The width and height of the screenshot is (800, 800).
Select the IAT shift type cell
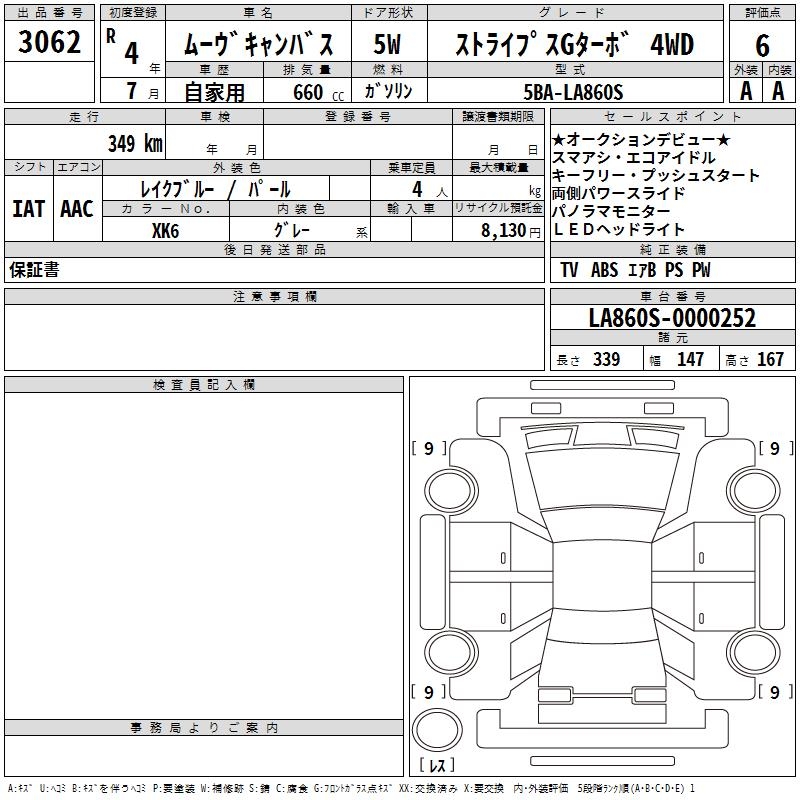click(x=30, y=209)
